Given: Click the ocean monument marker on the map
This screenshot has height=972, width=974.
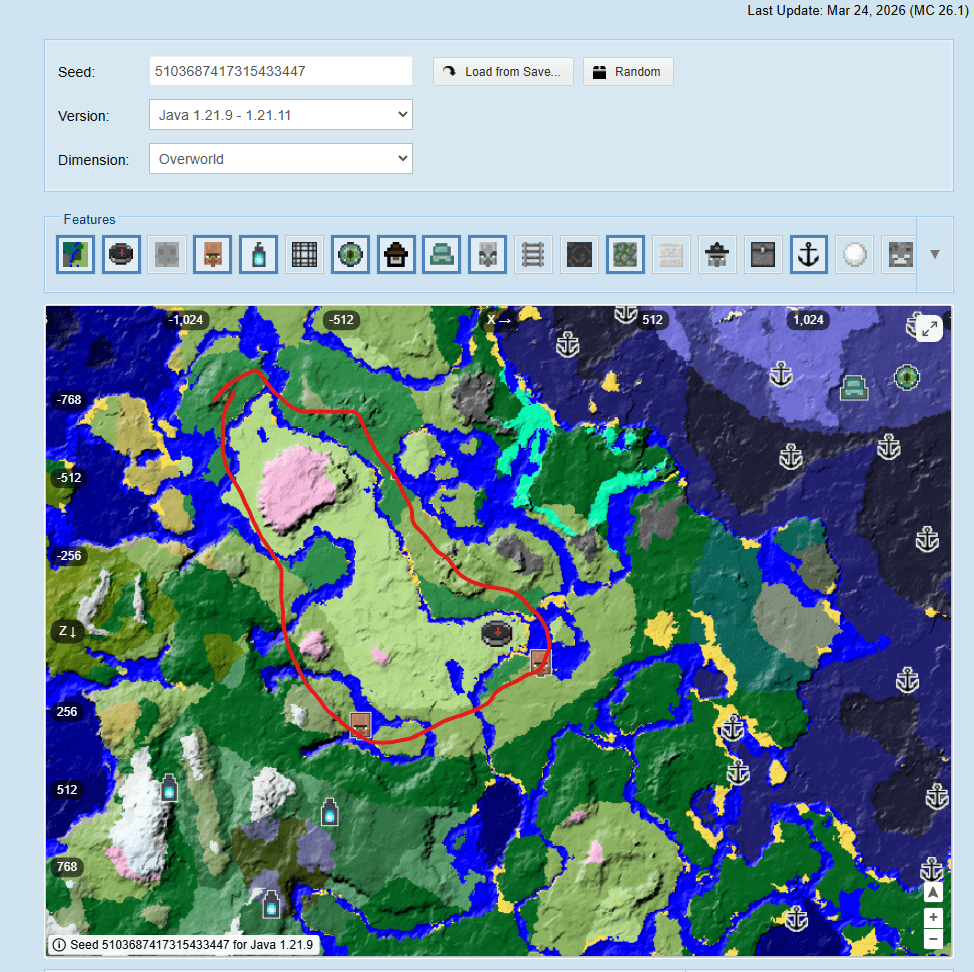Looking at the screenshot, I should click(x=853, y=387).
